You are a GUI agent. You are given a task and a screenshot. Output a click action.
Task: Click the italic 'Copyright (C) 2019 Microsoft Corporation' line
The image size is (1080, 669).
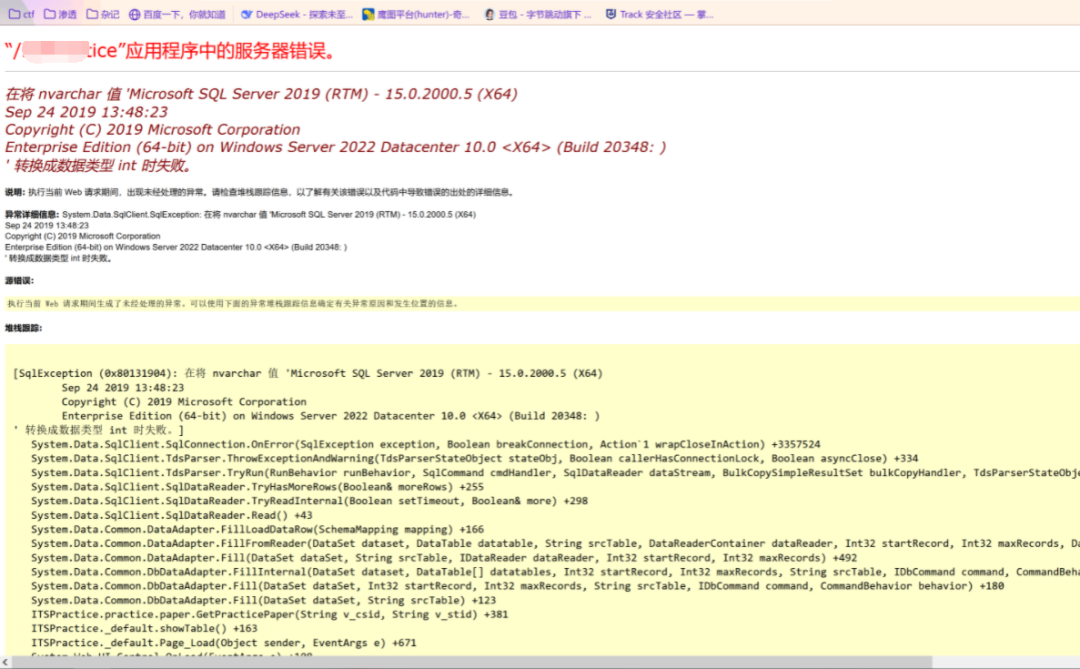click(152, 130)
